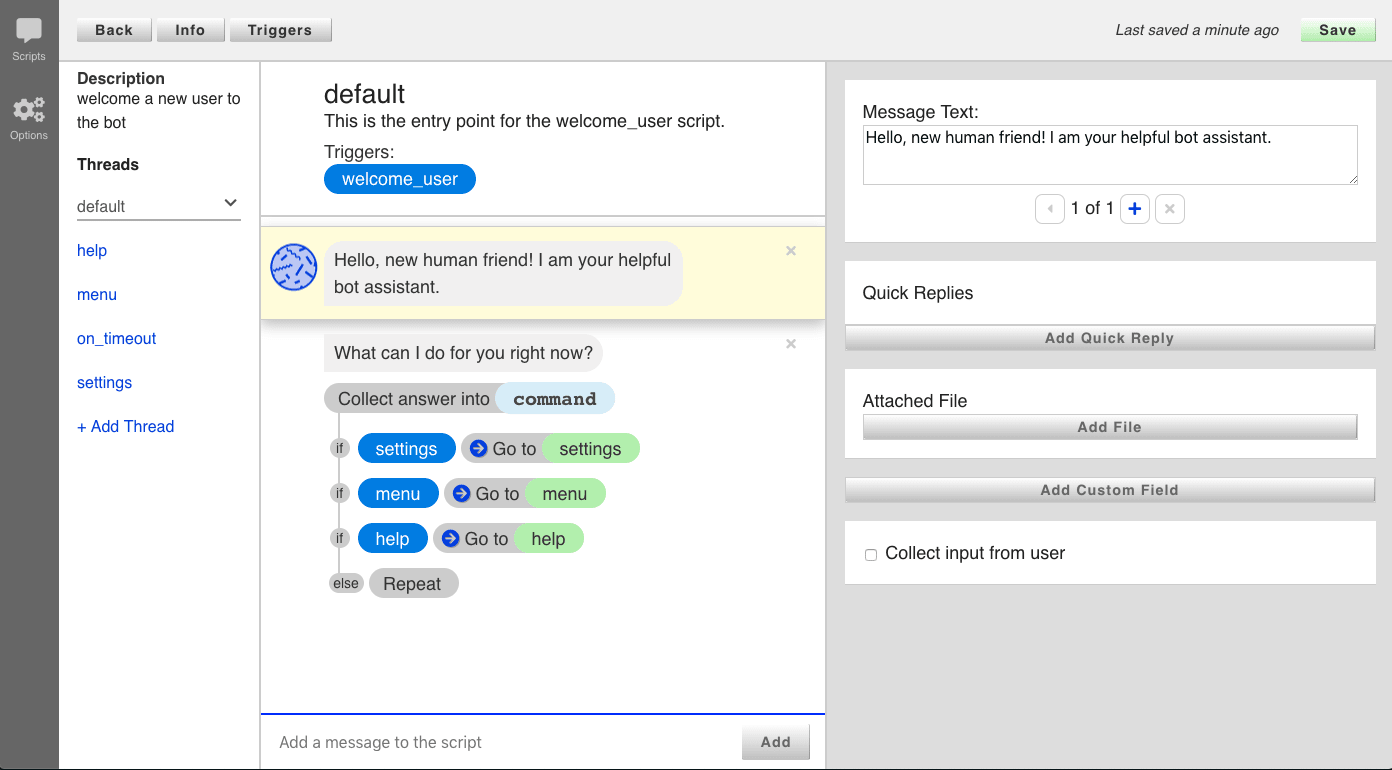Open the Triggers menu
Viewport: 1392px width, 770px height.
(280, 30)
